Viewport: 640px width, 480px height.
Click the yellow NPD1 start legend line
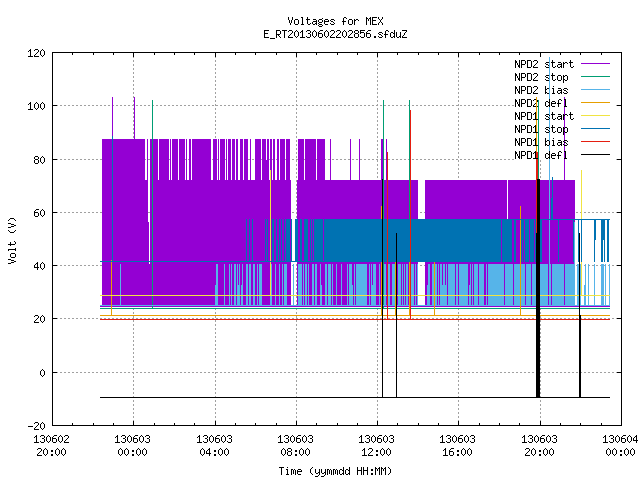(596, 116)
